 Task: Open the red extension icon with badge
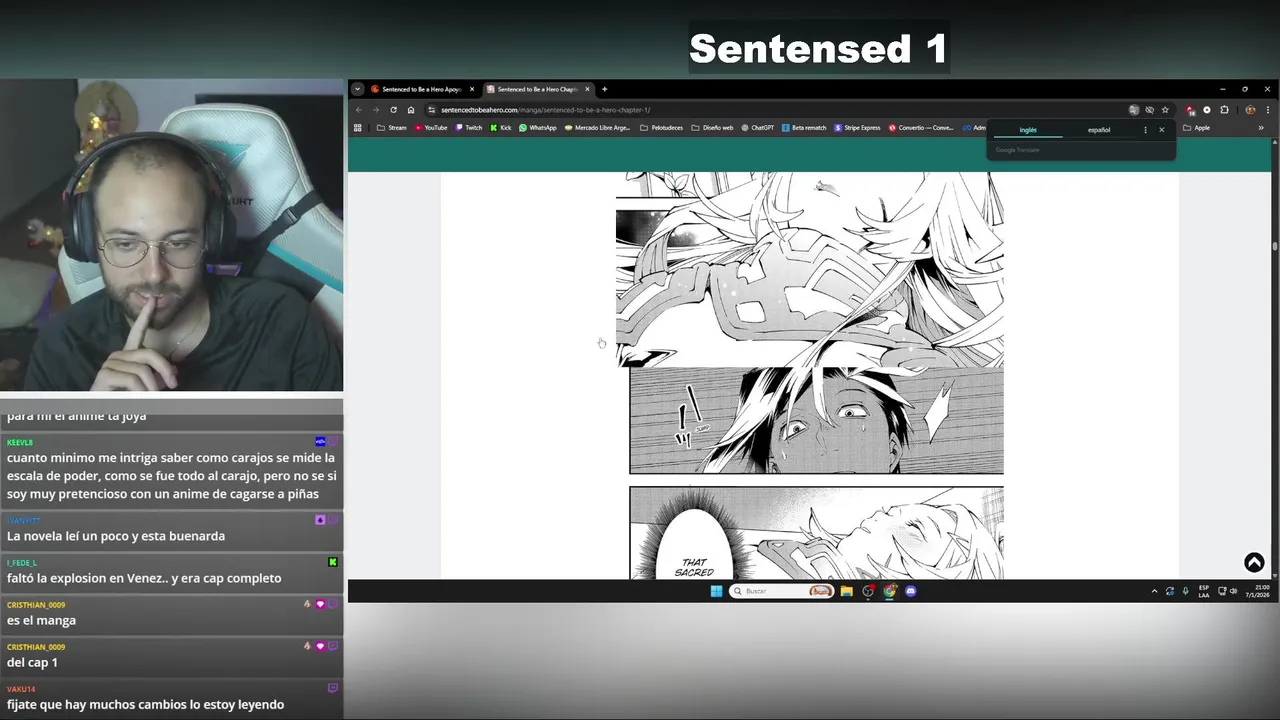coord(1190,110)
